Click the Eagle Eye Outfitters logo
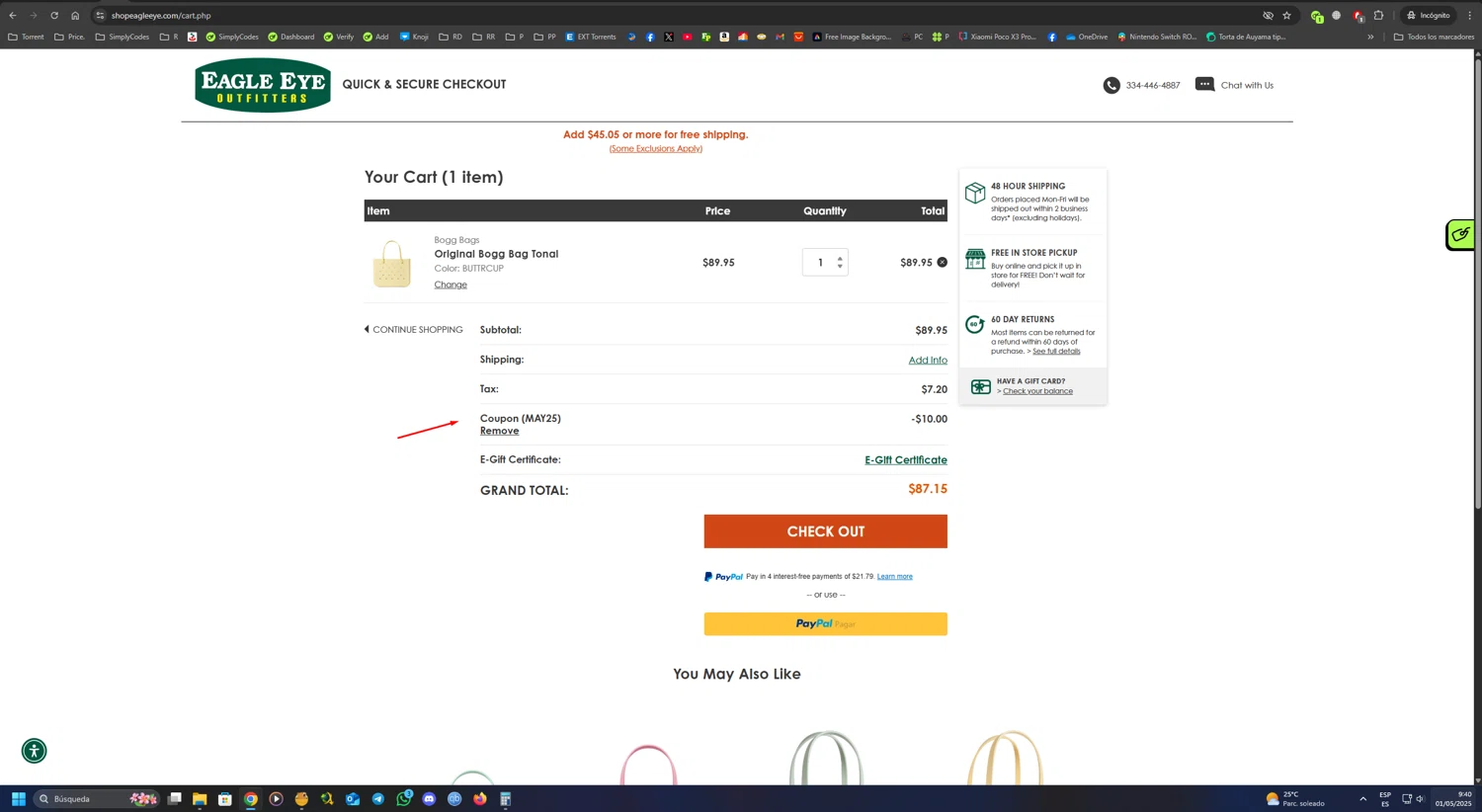Viewport: 1482px width, 812px height. 263,85
